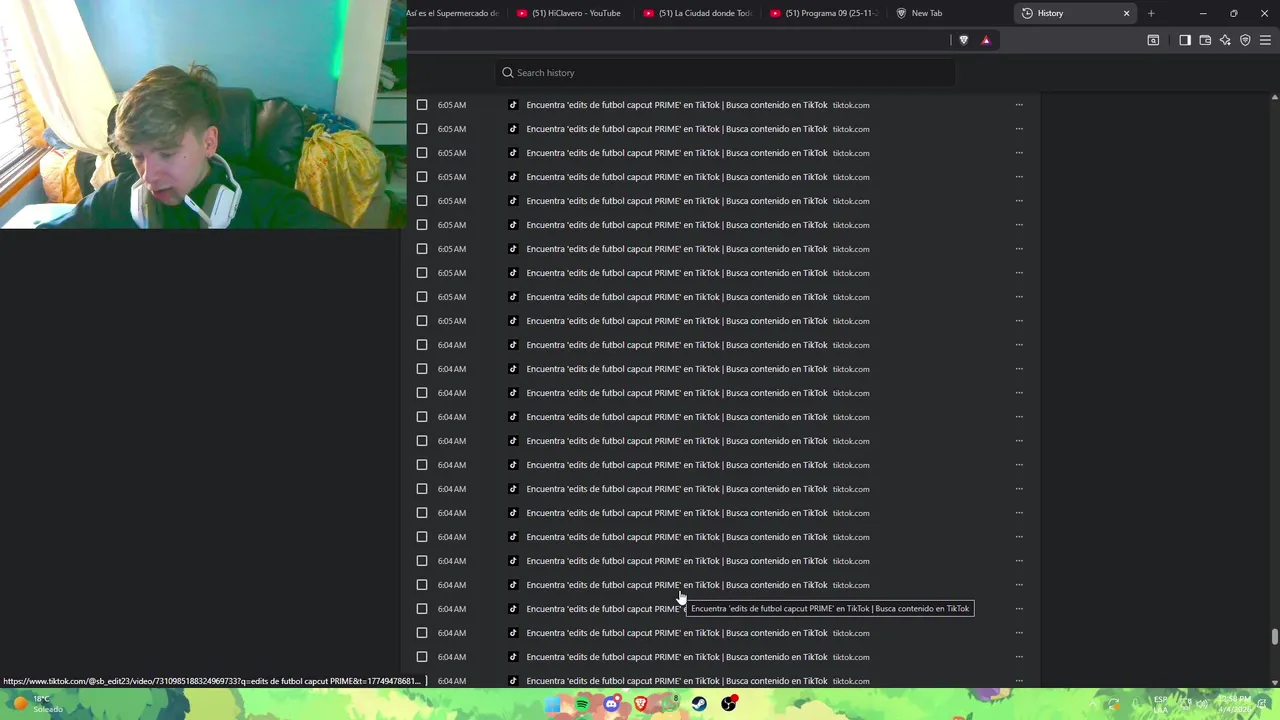Switch to 'Programa 09 (25-11-' tab
The width and height of the screenshot is (1280, 720).
click(824, 13)
